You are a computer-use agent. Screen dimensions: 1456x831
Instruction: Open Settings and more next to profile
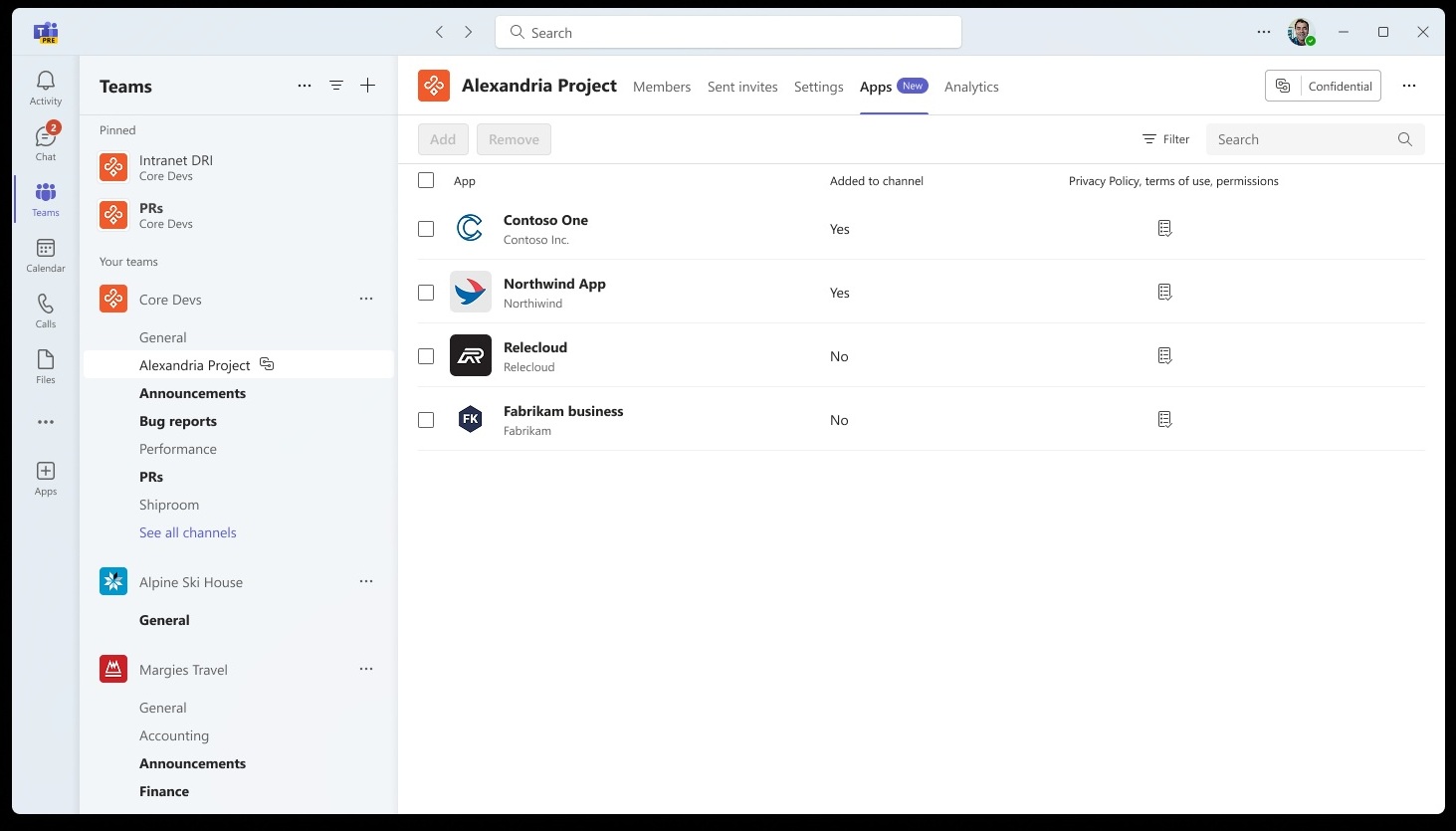[x=1264, y=32]
